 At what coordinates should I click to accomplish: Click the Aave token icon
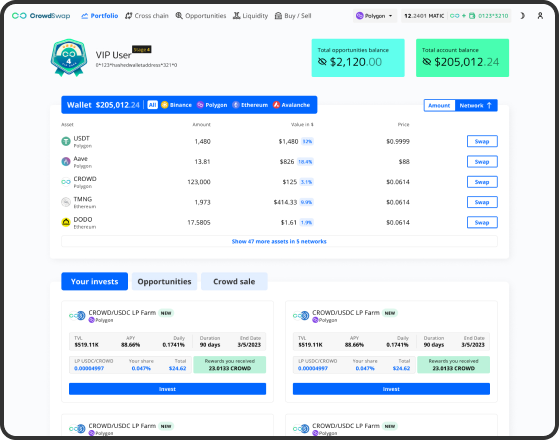click(66, 162)
